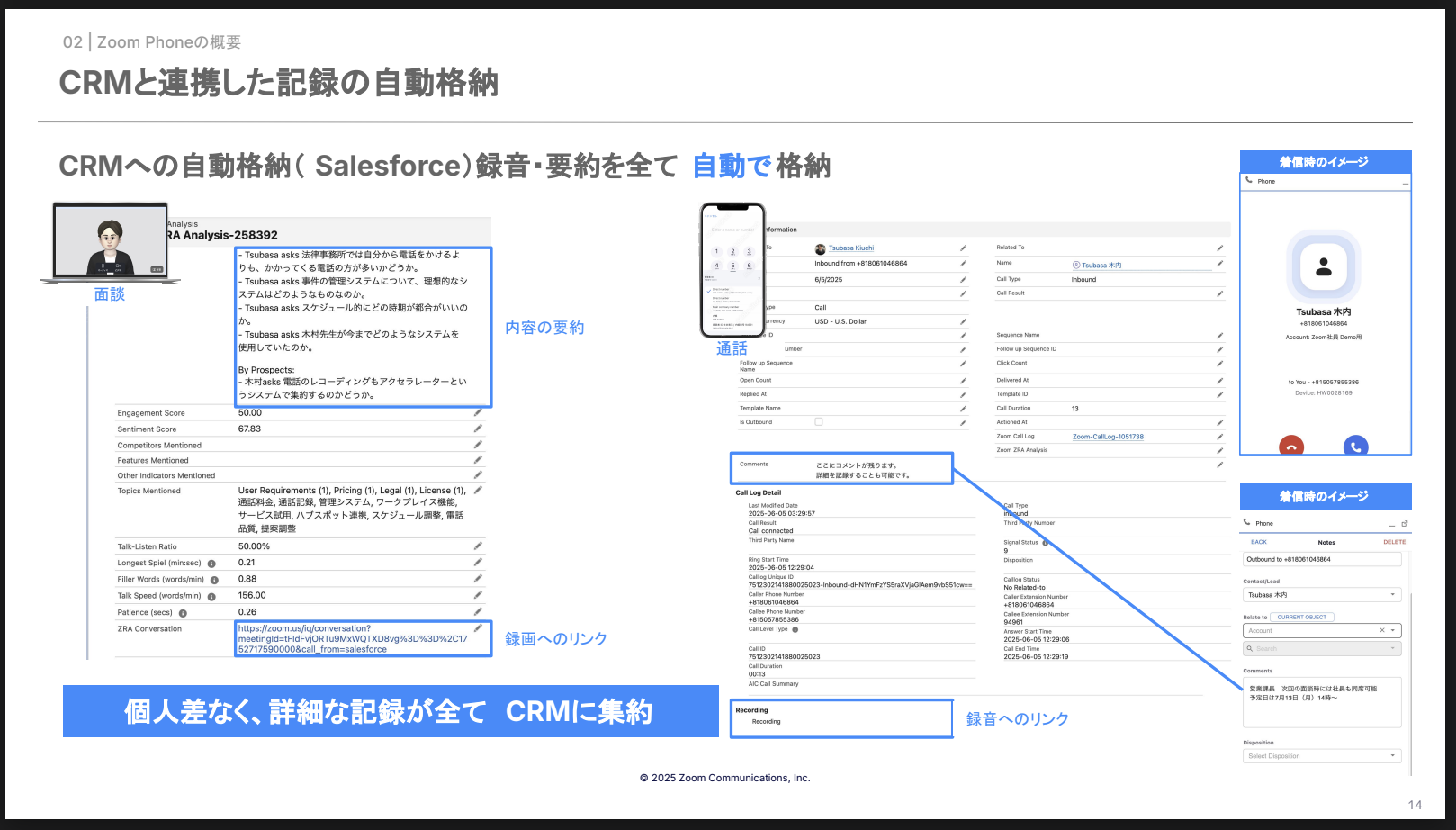Expand the Select Disposition dropdown
This screenshot has height=830, width=1456.
pos(1322,756)
